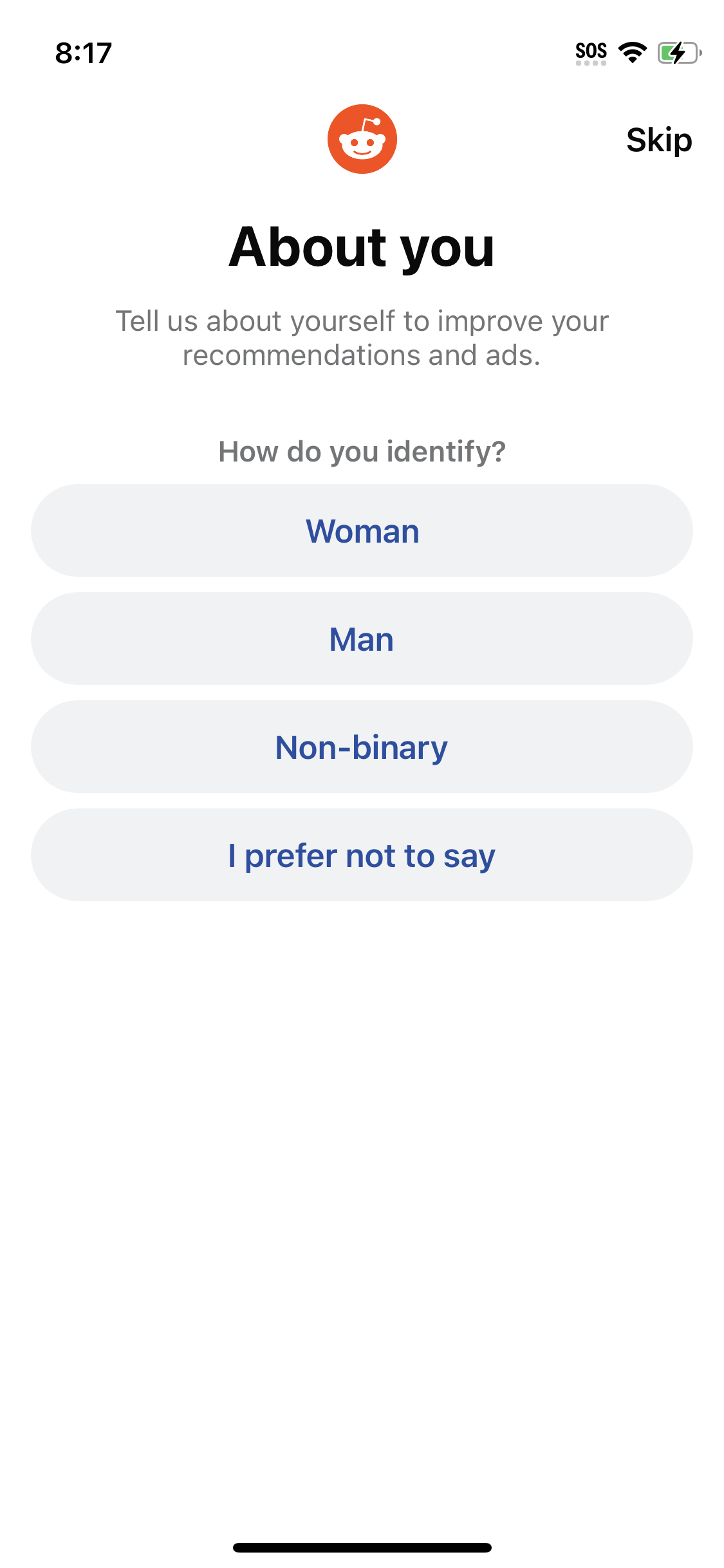Viewport: 724px width, 1568px height.
Task: Tap the battery charging icon
Action: (x=678, y=53)
